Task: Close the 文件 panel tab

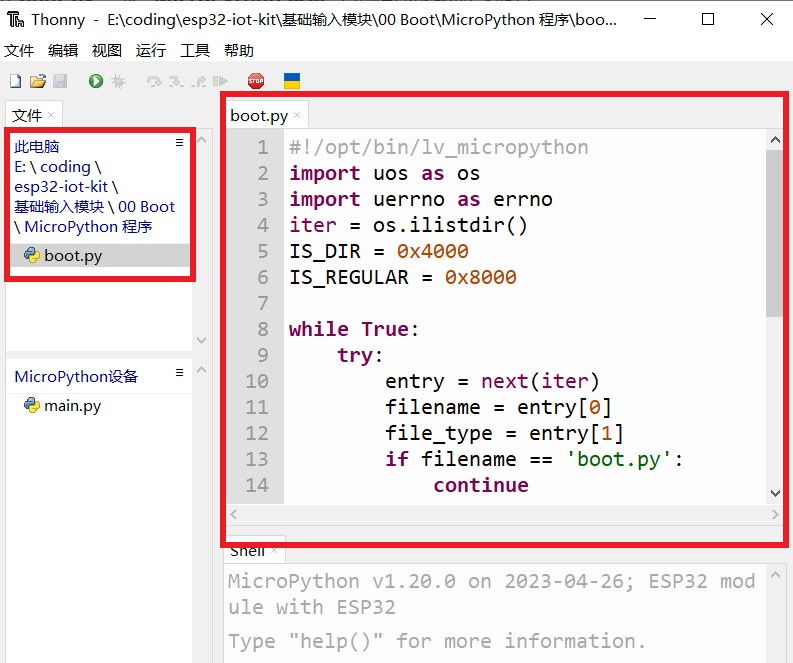Action: 52,116
